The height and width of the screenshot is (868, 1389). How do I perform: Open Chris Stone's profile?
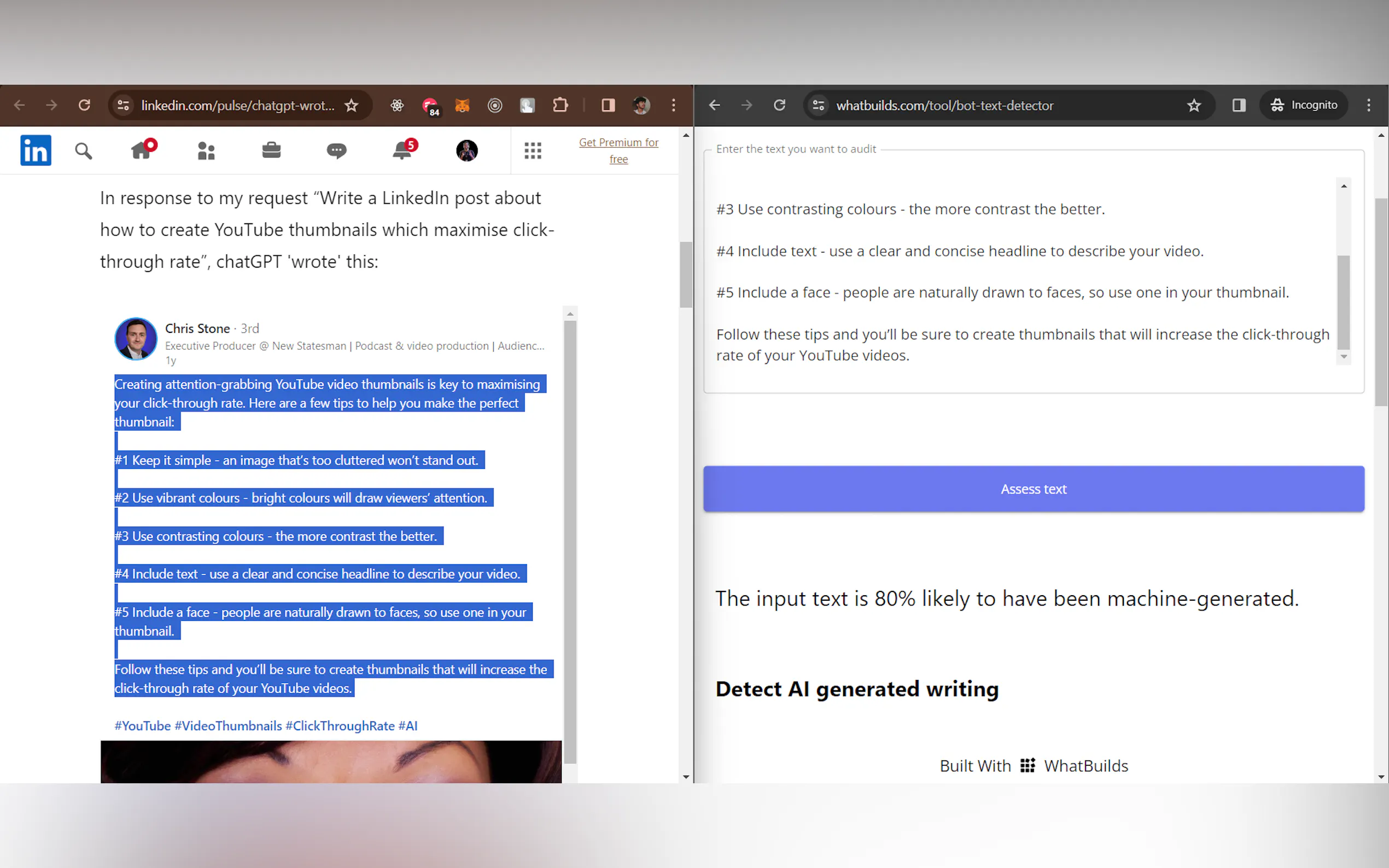click(197, 329)
